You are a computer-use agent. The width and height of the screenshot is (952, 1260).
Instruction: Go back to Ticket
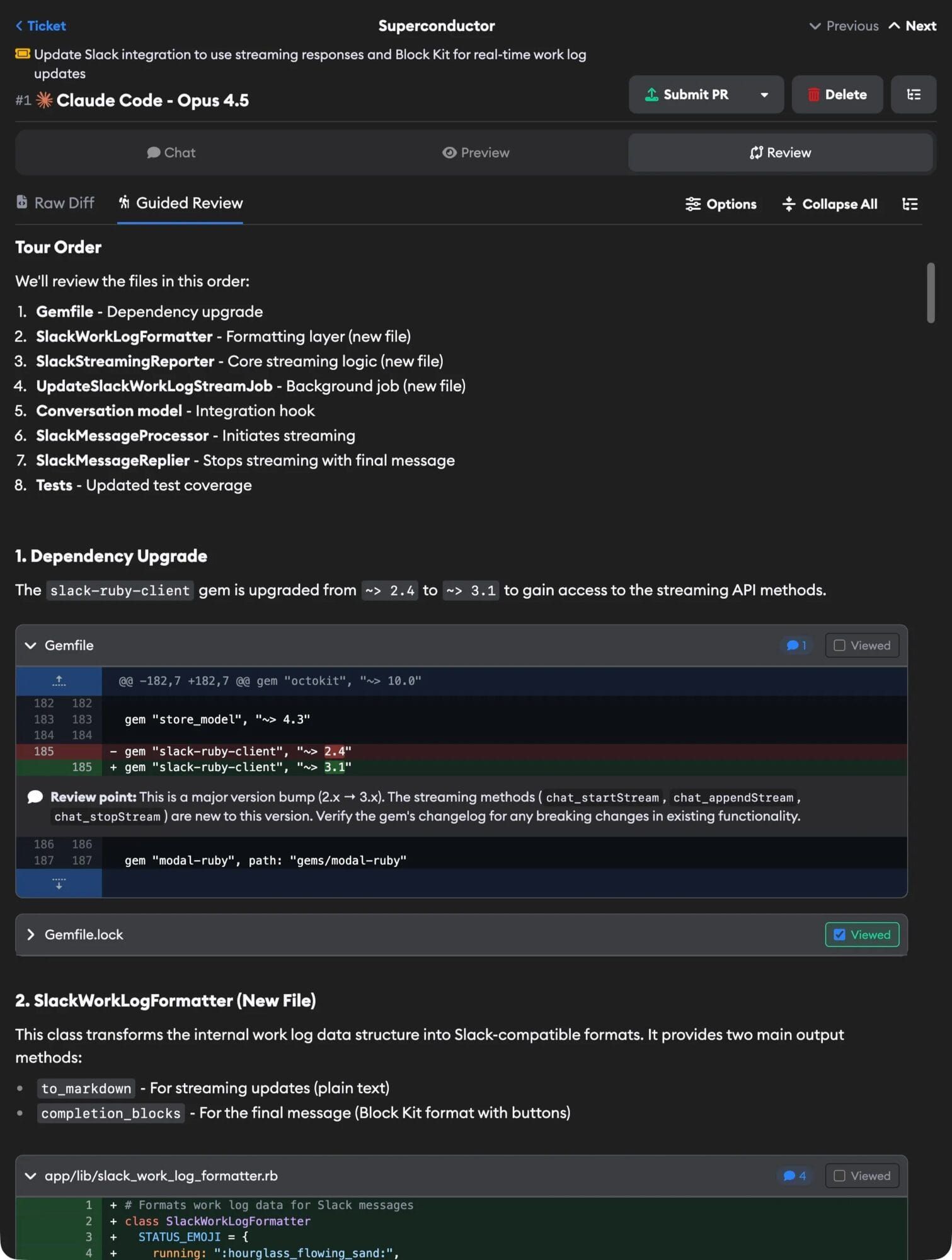(41, 26)
